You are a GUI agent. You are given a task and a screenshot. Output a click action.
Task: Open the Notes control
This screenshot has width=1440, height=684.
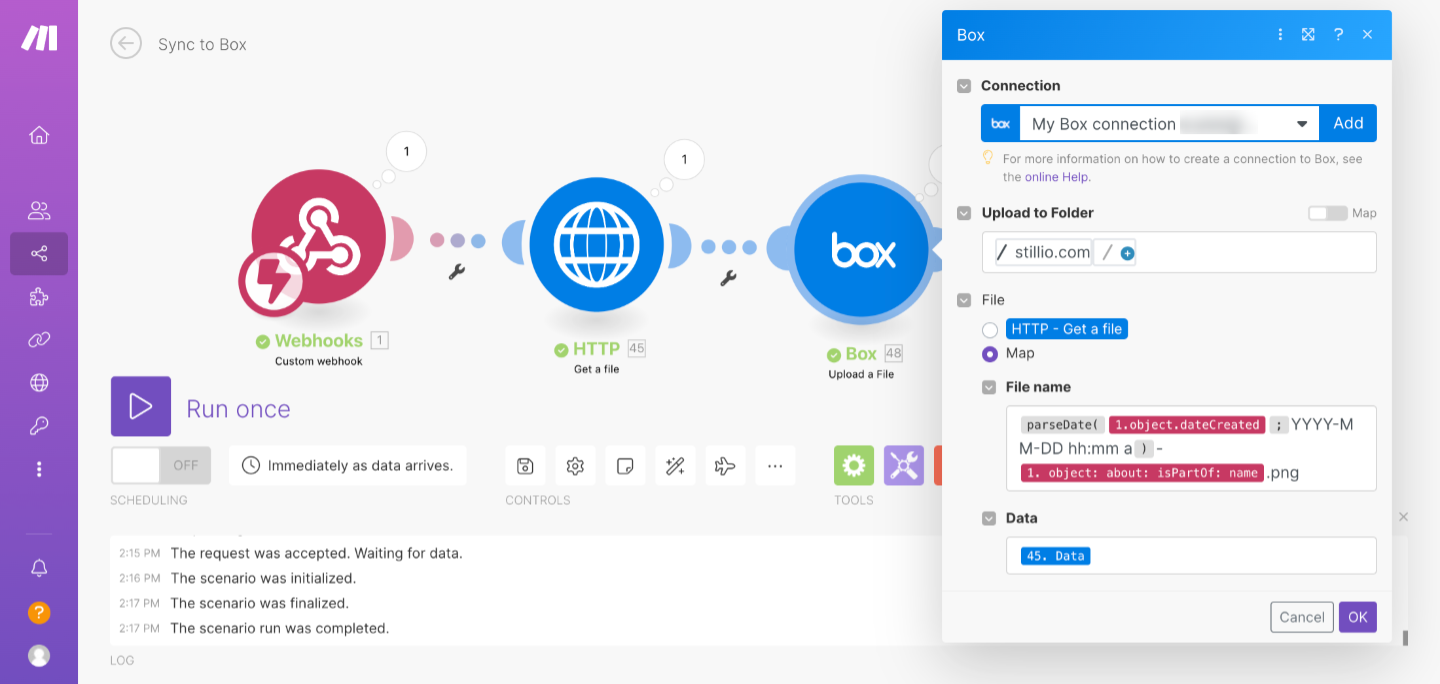(x=625, y=466)
